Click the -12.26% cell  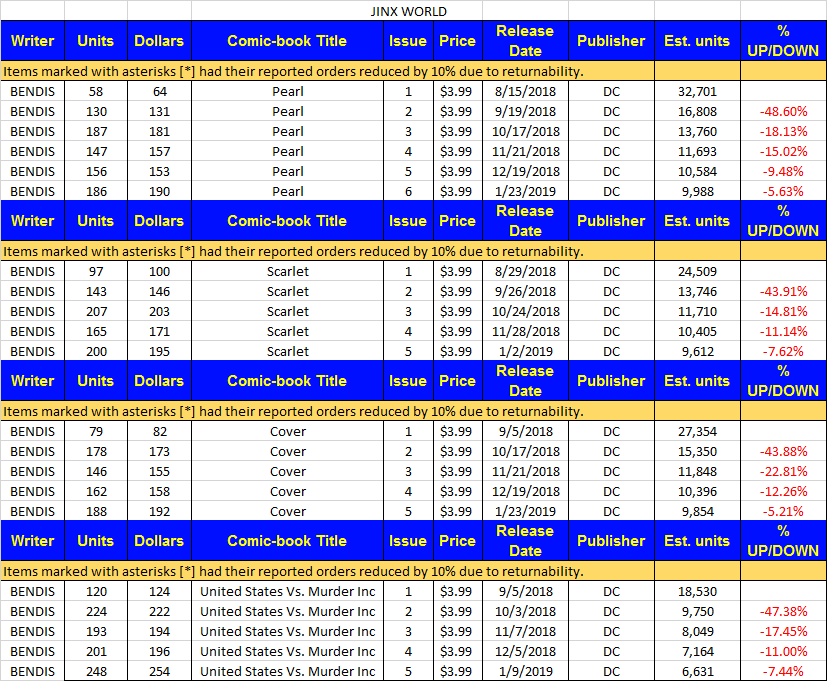[783, 492]
